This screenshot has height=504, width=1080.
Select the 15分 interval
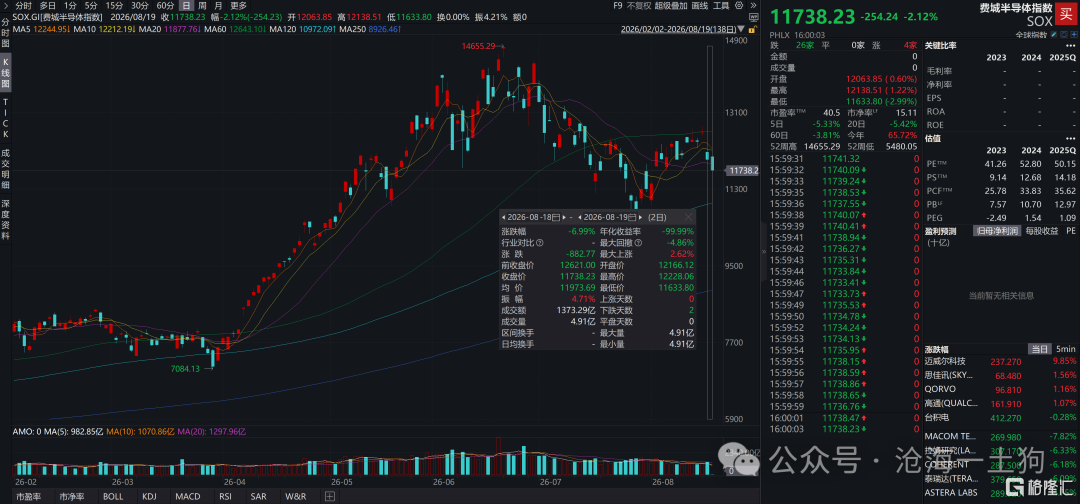(114, 6)
